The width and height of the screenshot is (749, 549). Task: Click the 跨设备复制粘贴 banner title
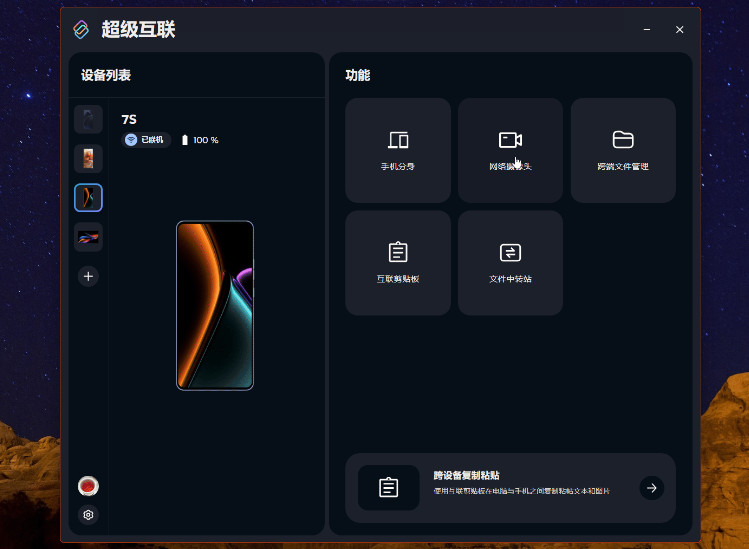466,475
